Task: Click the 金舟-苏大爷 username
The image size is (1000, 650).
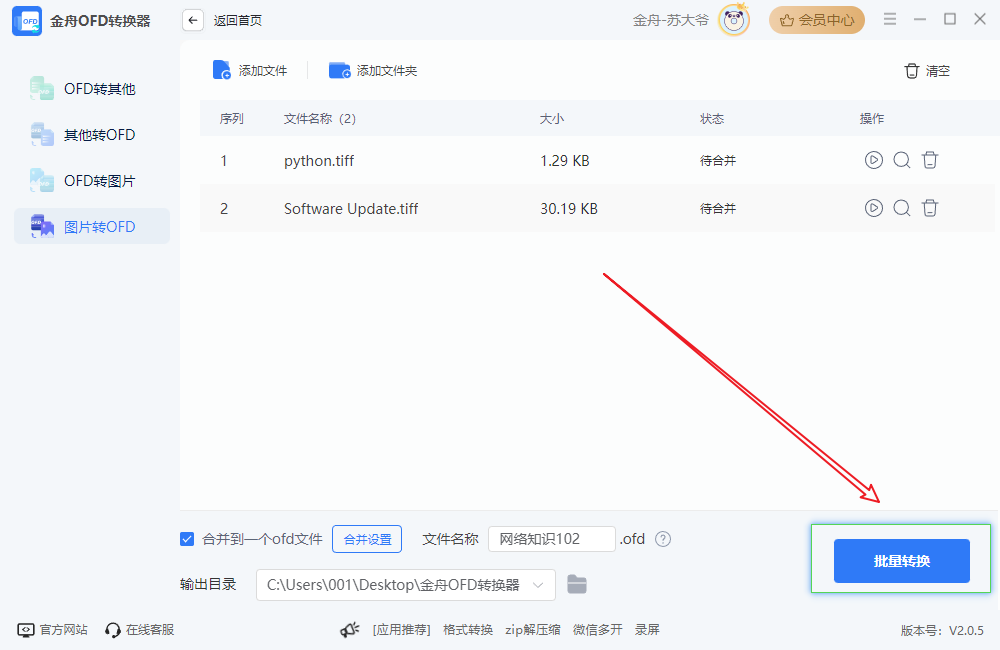Action: (x=670, y=20)
